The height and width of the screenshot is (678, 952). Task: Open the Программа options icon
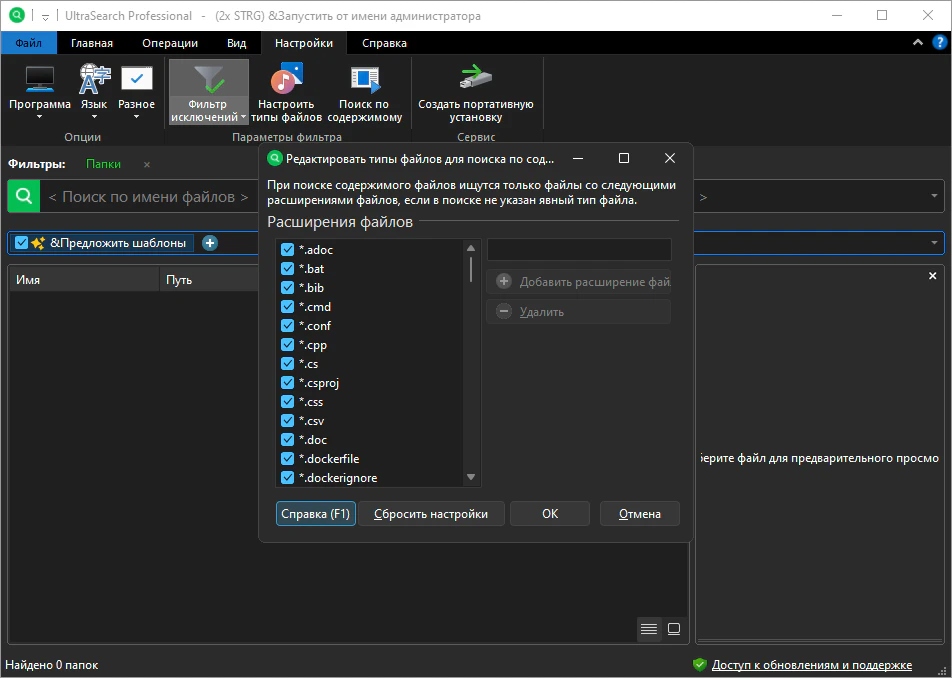coord(40,80)
